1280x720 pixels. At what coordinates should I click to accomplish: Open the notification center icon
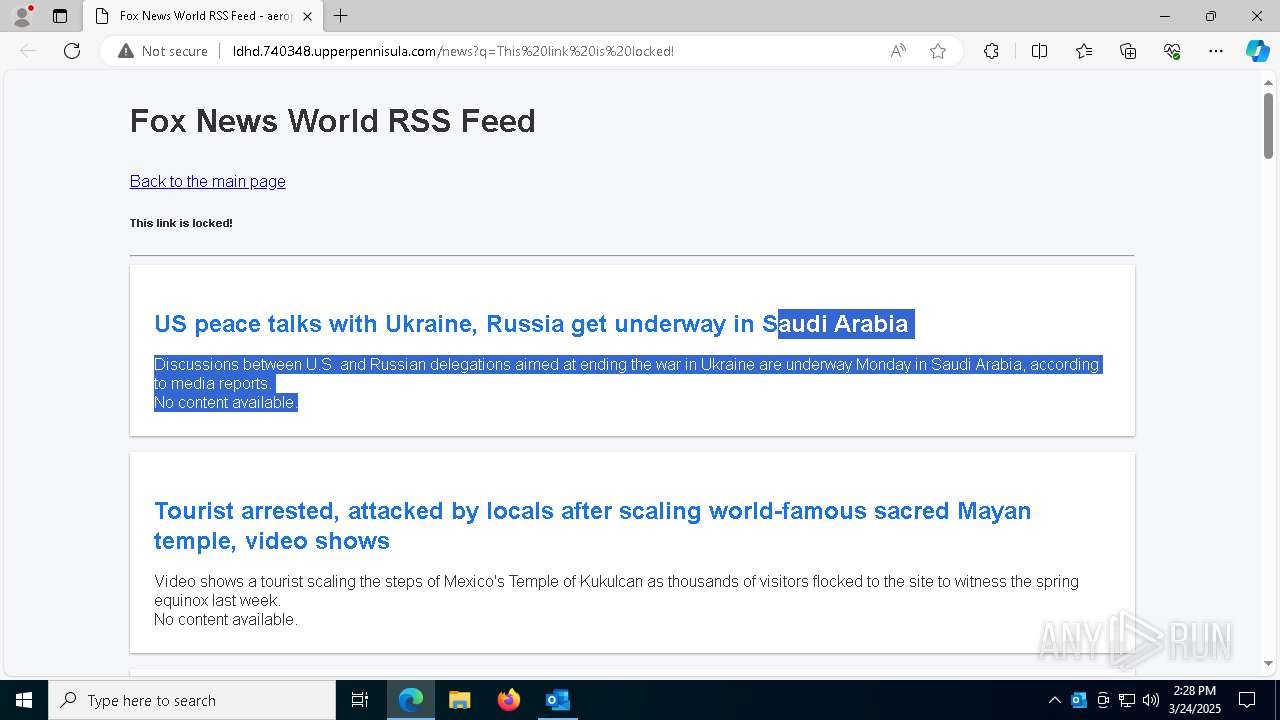1247,700
